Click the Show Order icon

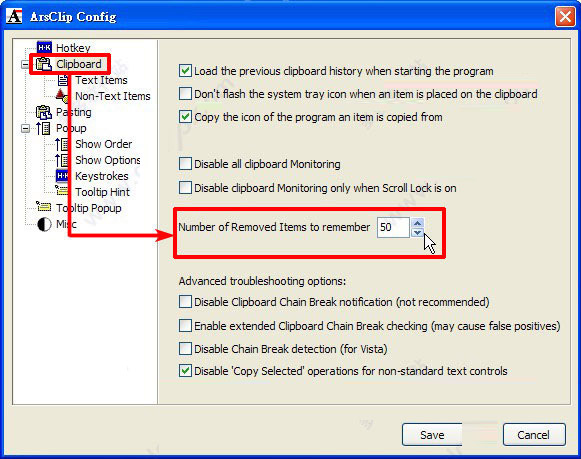62,144
